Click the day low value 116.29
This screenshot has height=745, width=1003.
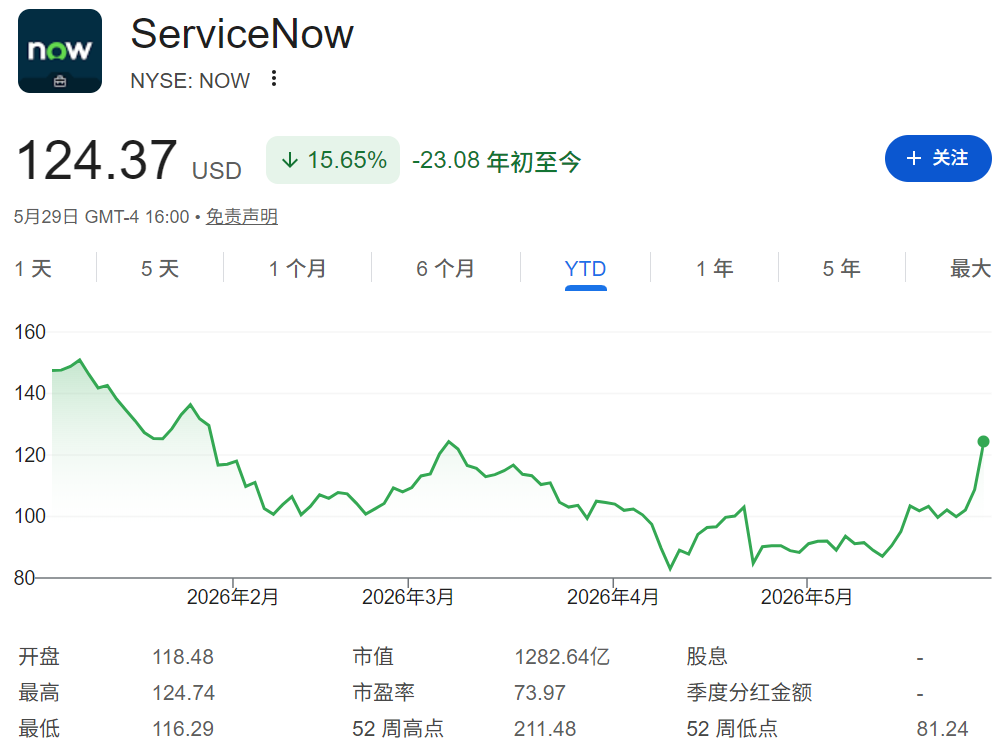pos(183,728)
